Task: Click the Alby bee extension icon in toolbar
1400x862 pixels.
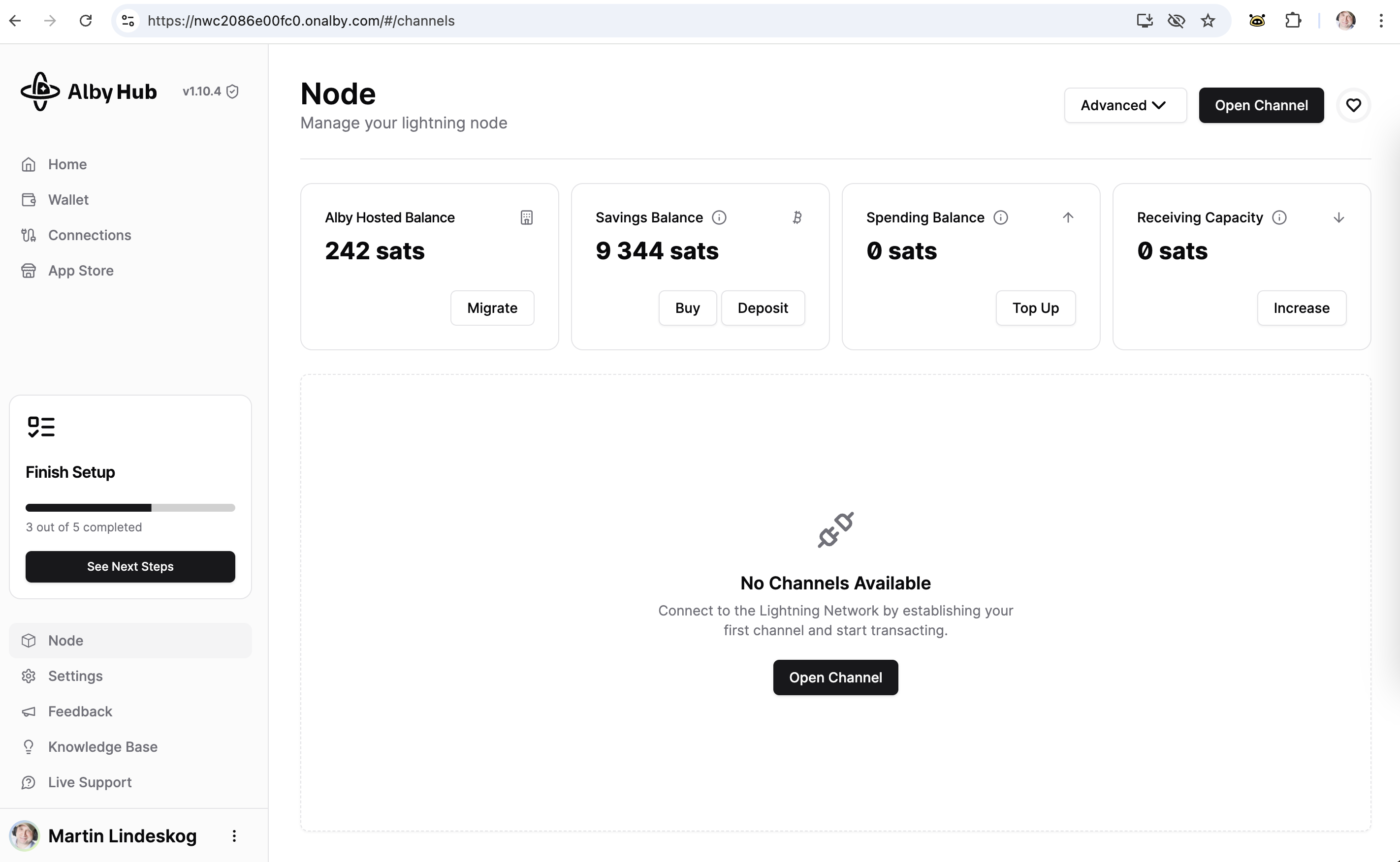Action: point(1257,21)
